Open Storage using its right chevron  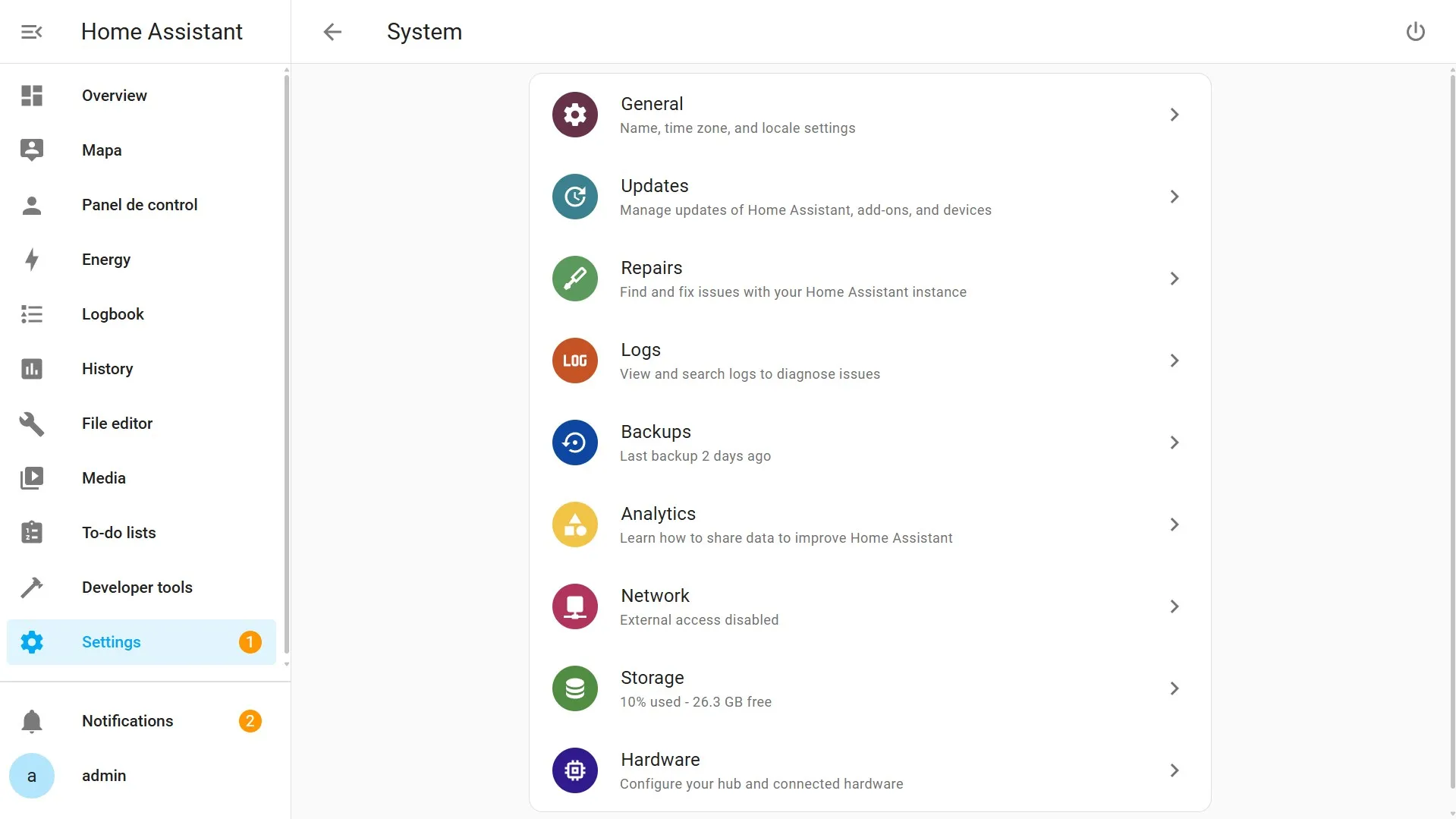1175,688
